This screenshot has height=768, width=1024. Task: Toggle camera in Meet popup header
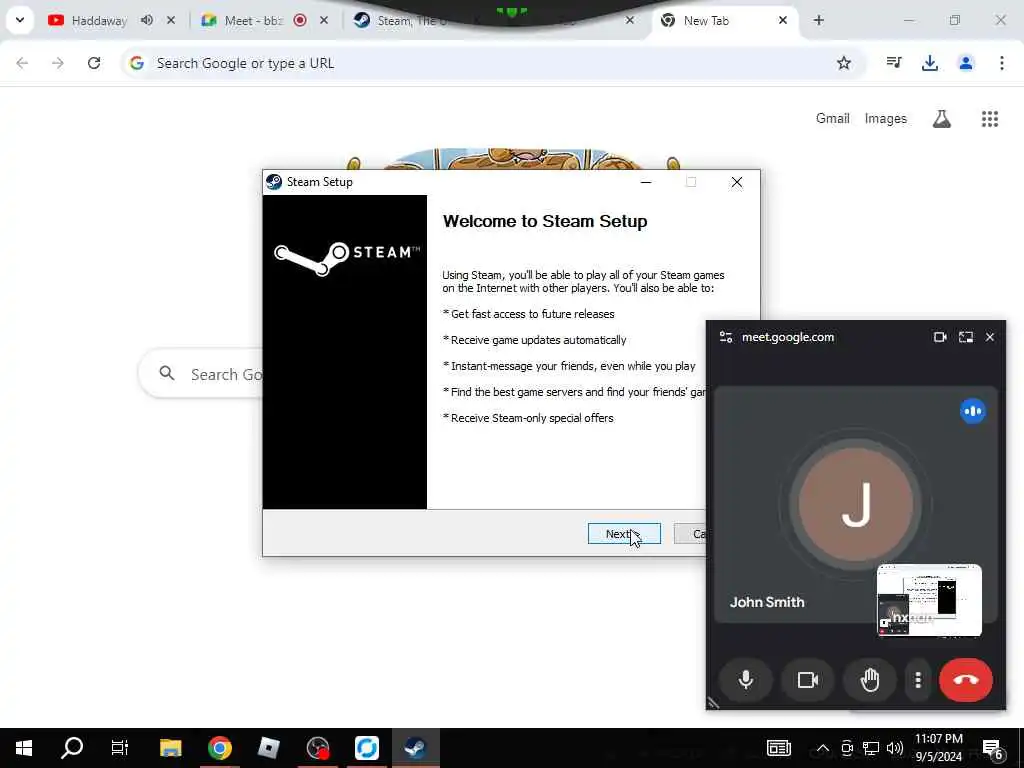(x=940, y=337)
